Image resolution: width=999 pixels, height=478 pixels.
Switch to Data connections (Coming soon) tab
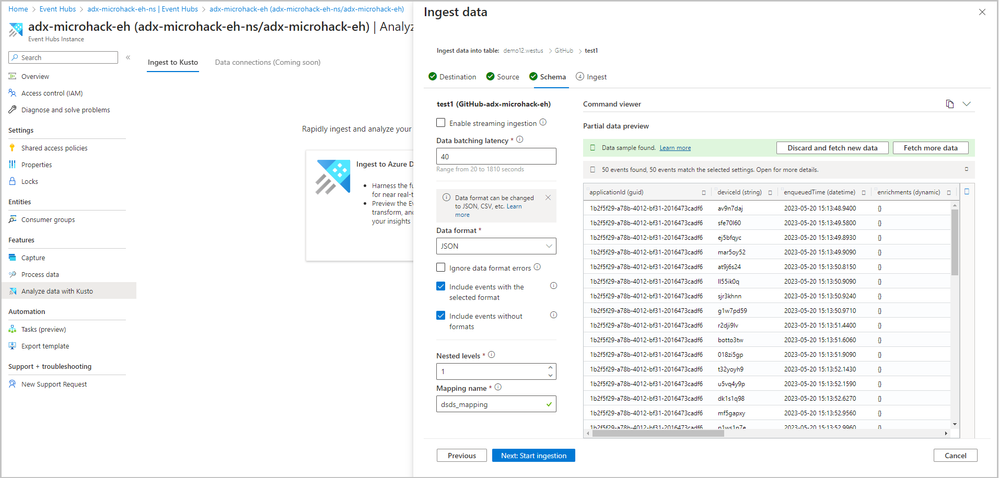tap(268, 62)
